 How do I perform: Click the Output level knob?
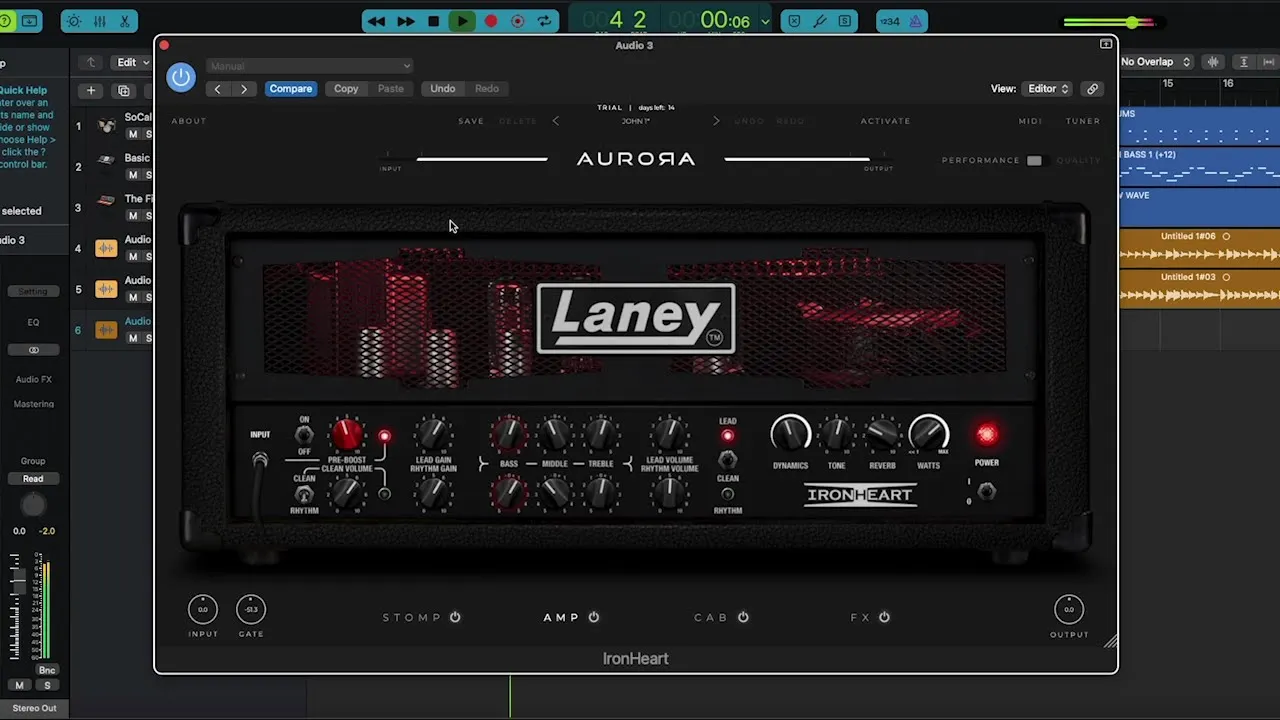(1069, 609)
